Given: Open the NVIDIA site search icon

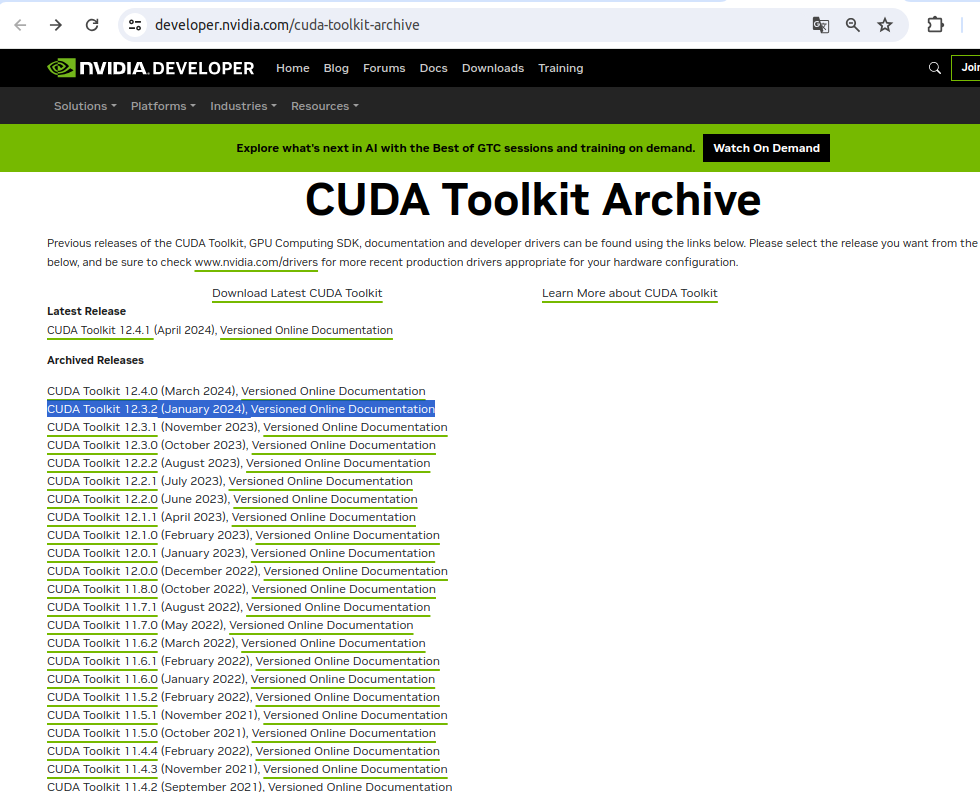Looking at the screenshot, I should (x=934, y=68).
